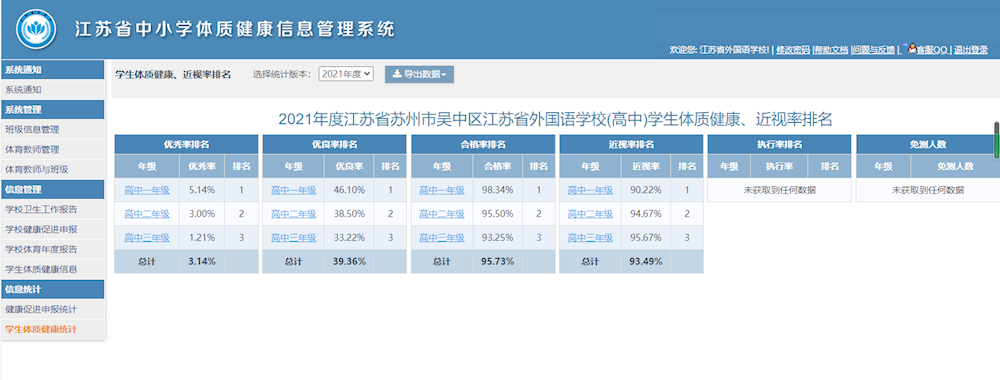This screenshot has width=1000, height=380.
Task: Click the green vertical scrollbar thumb
Action: 997,139
